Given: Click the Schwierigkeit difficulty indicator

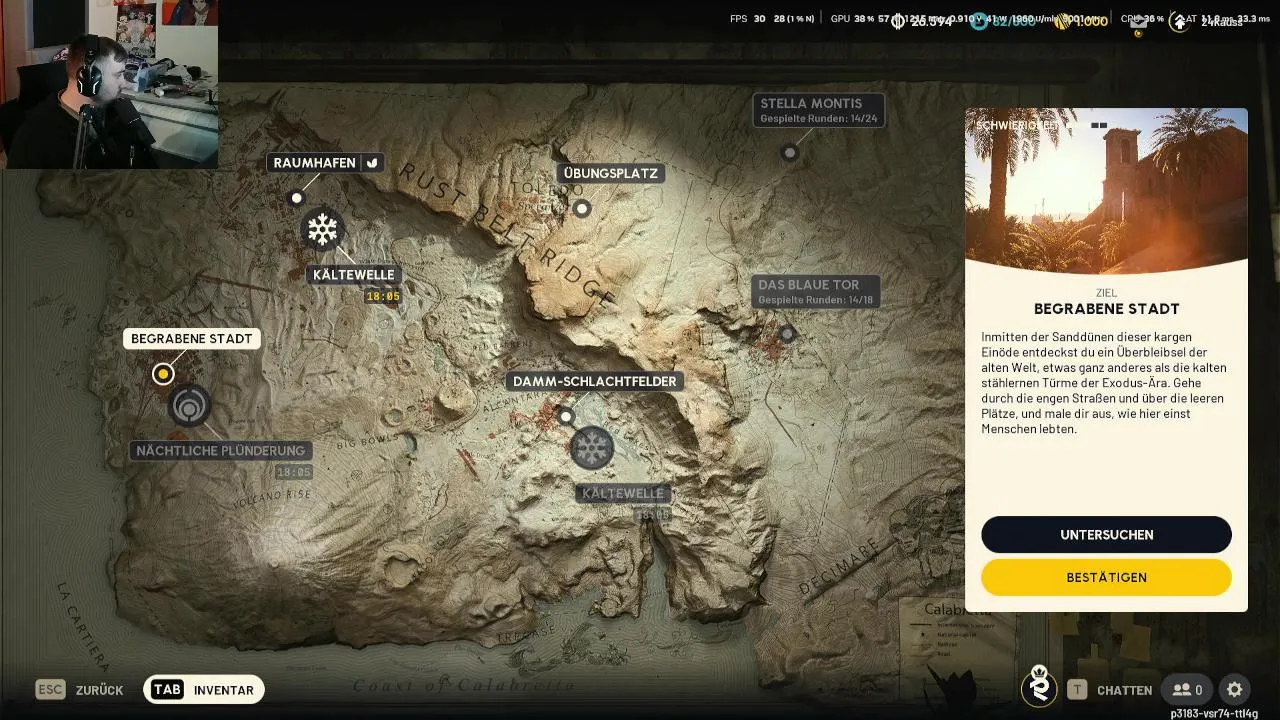Looking at the screenshot, I should [1042, 125].
